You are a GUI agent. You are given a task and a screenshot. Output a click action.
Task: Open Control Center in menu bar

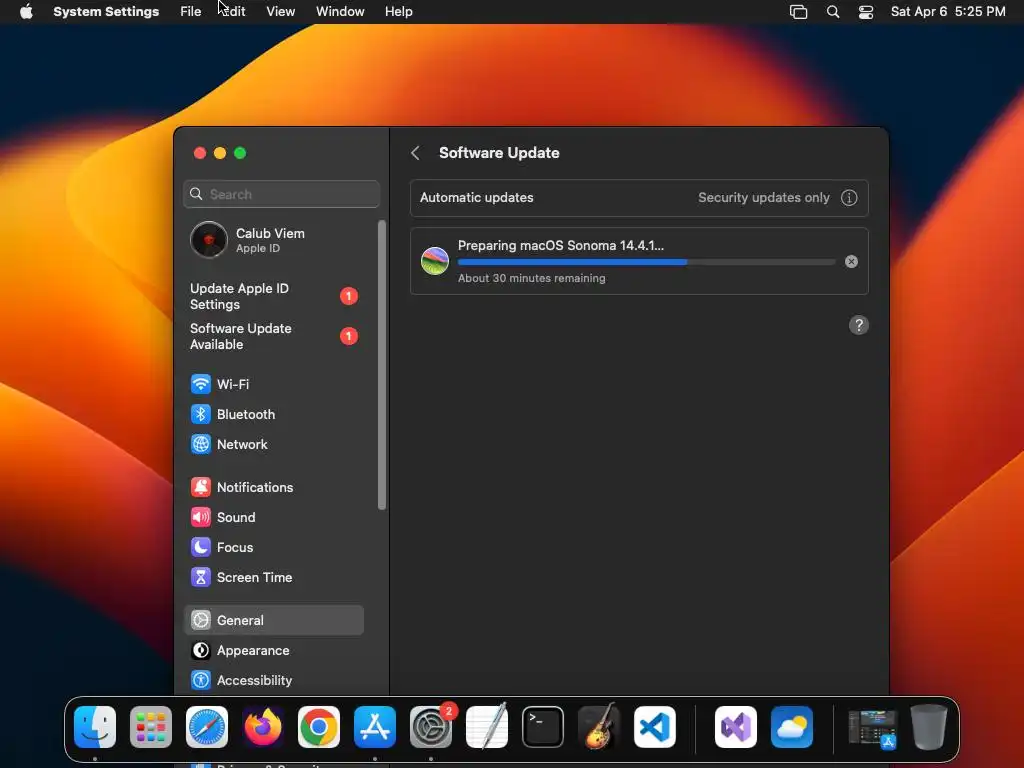coord(866,12)
